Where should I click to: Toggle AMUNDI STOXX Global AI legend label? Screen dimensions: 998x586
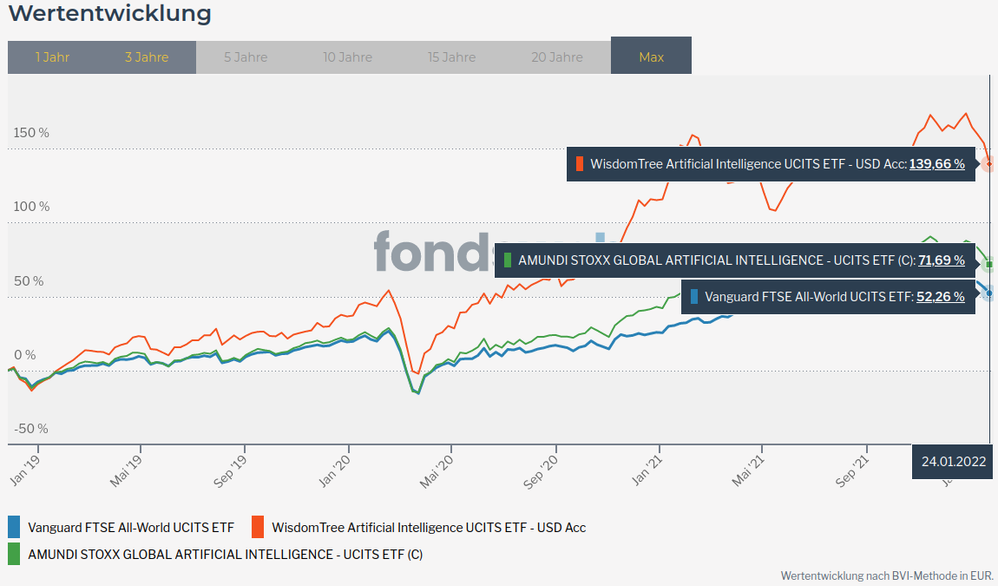pyautogui.click(x=225, y=554)
